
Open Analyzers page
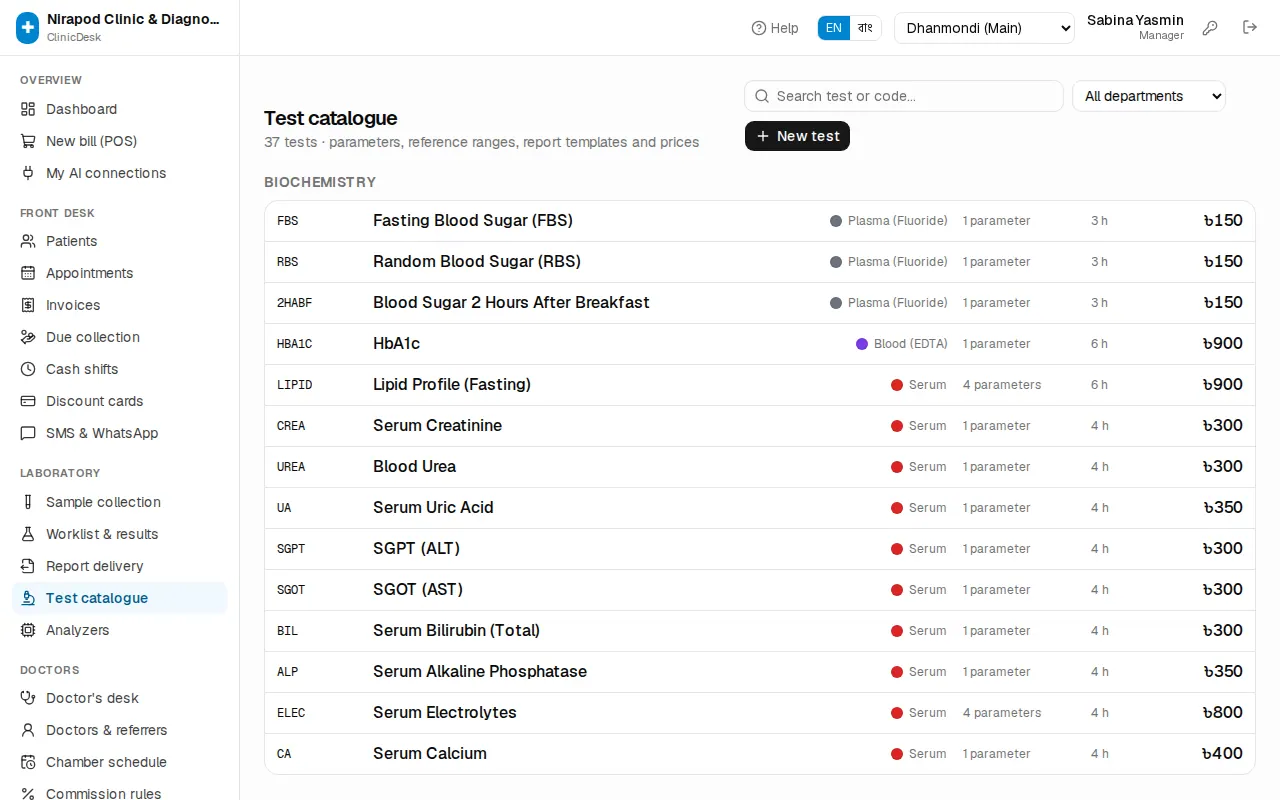120,630
